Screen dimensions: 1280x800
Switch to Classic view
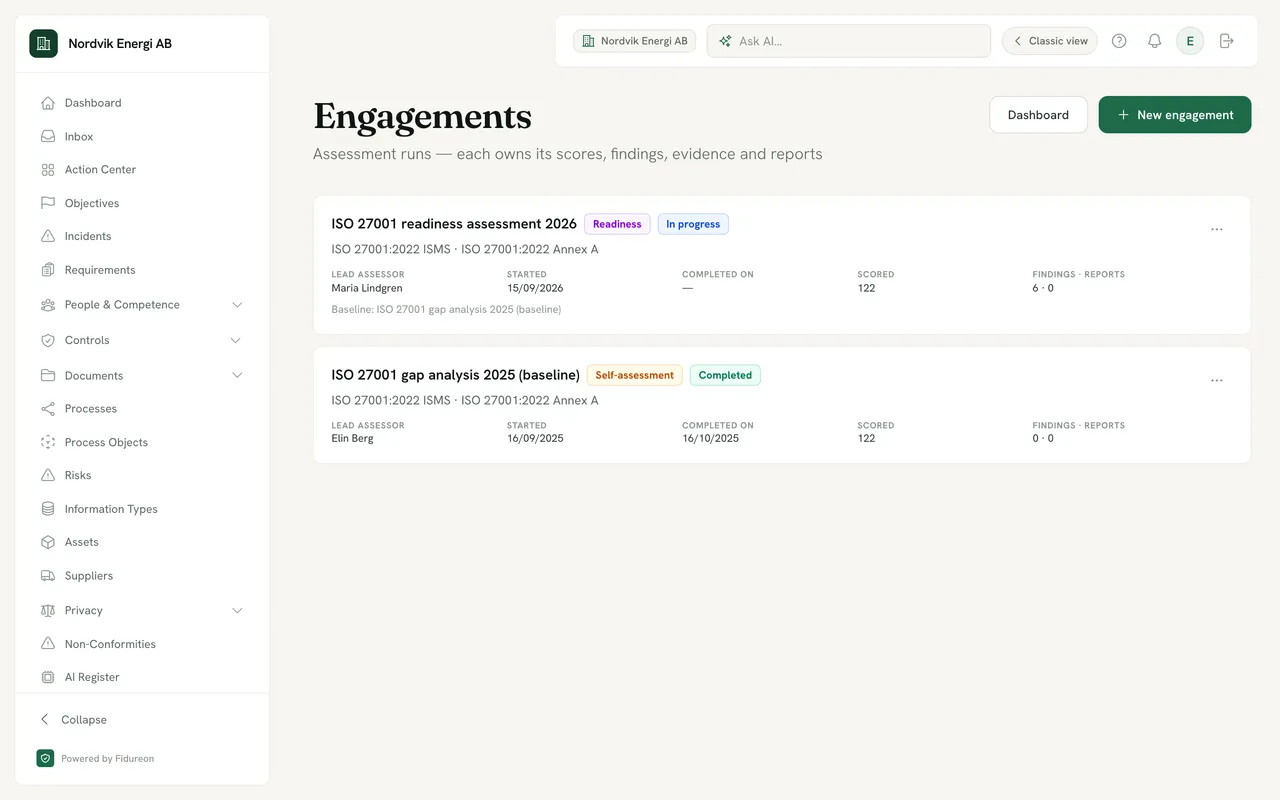(x=1050, y=41)
